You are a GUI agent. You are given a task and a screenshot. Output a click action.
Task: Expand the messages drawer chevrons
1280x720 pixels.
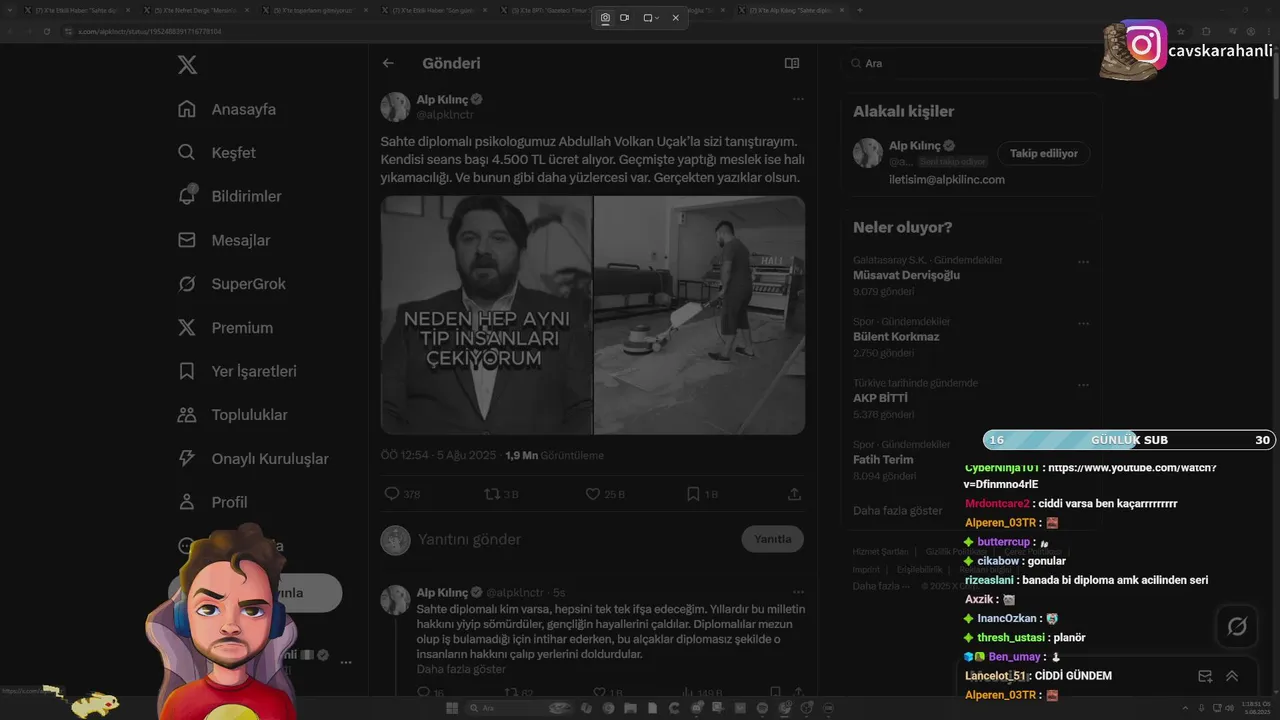point(1232,676)
